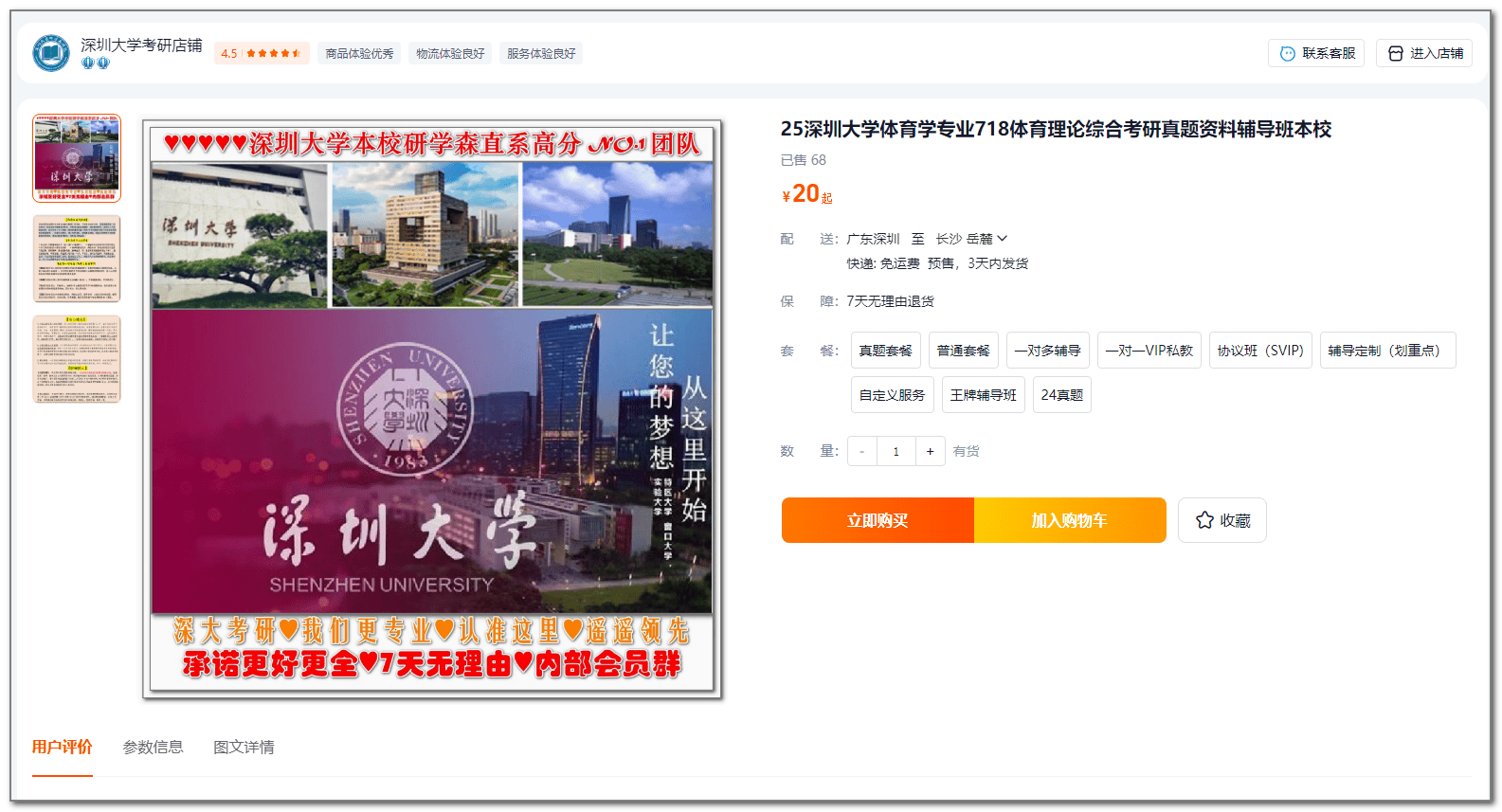Click the quantity input field

pos(896,451)
